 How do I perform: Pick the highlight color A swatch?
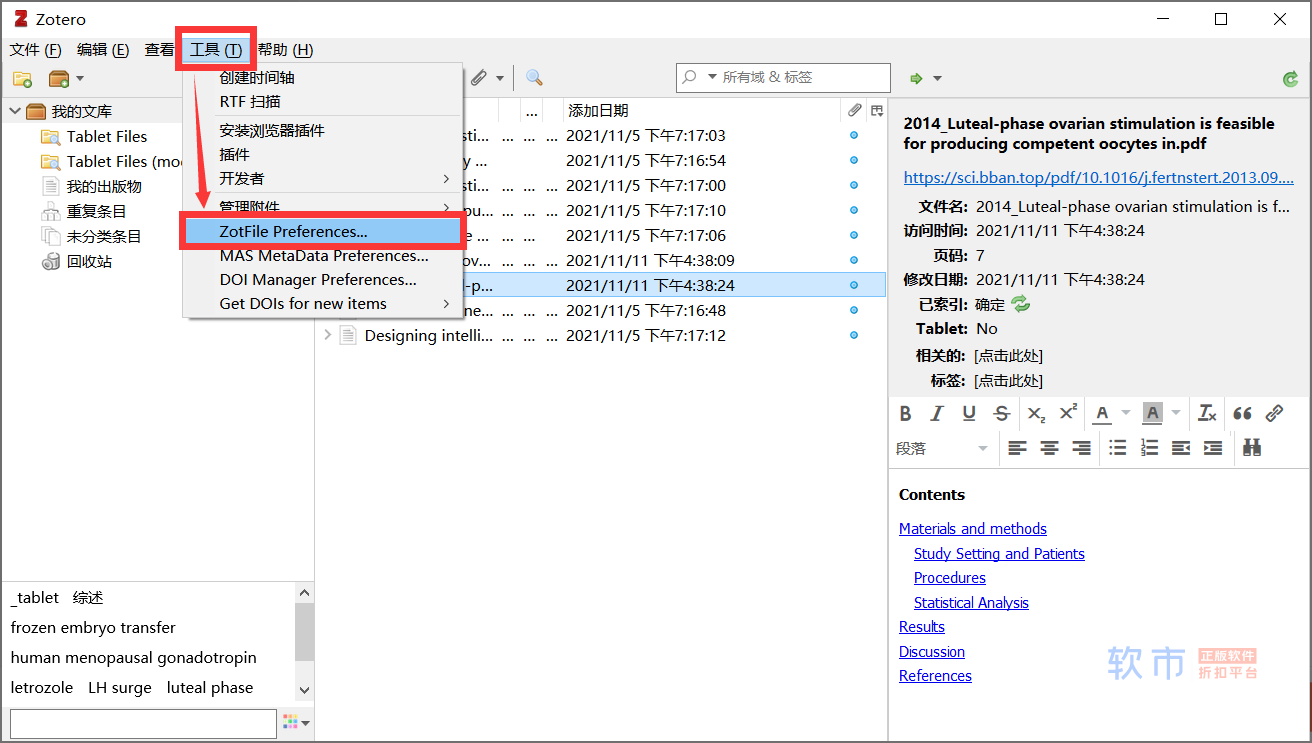point(1152,413)
